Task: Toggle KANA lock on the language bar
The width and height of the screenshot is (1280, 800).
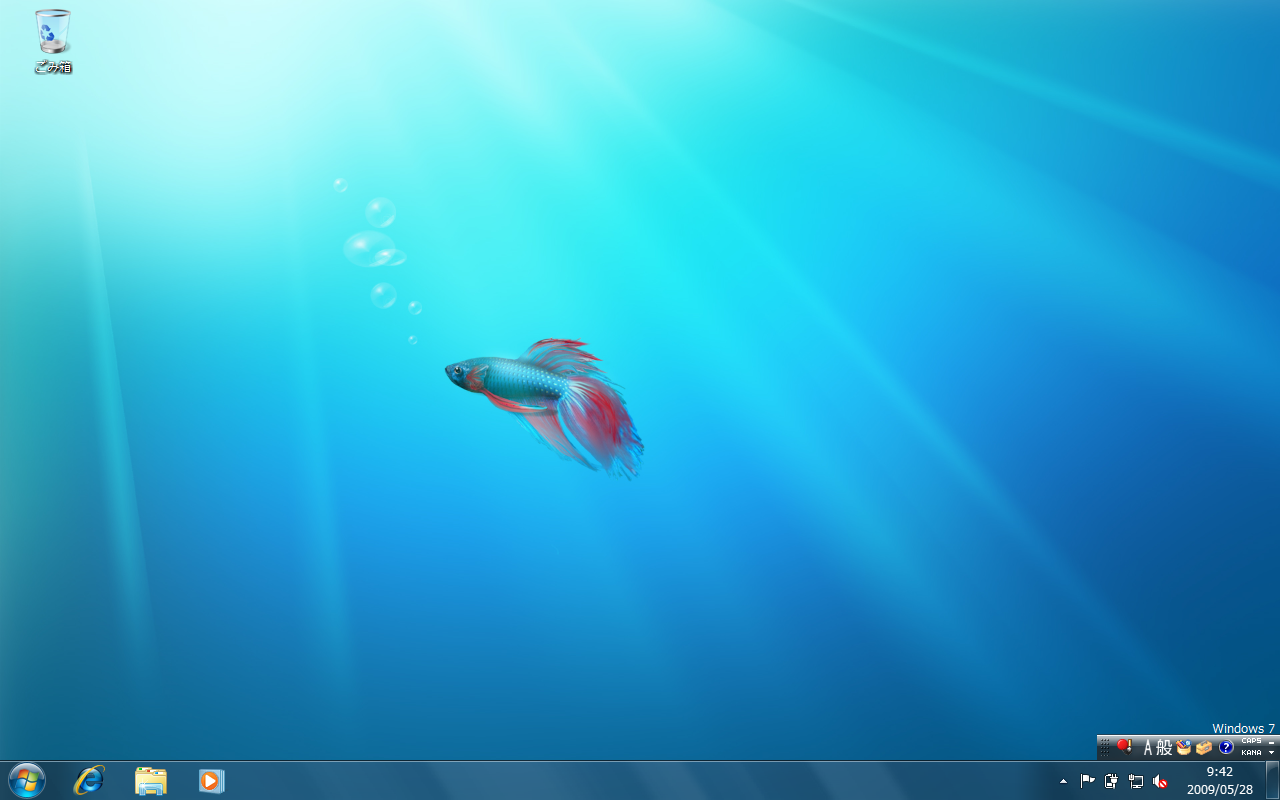Action: 1251,752
